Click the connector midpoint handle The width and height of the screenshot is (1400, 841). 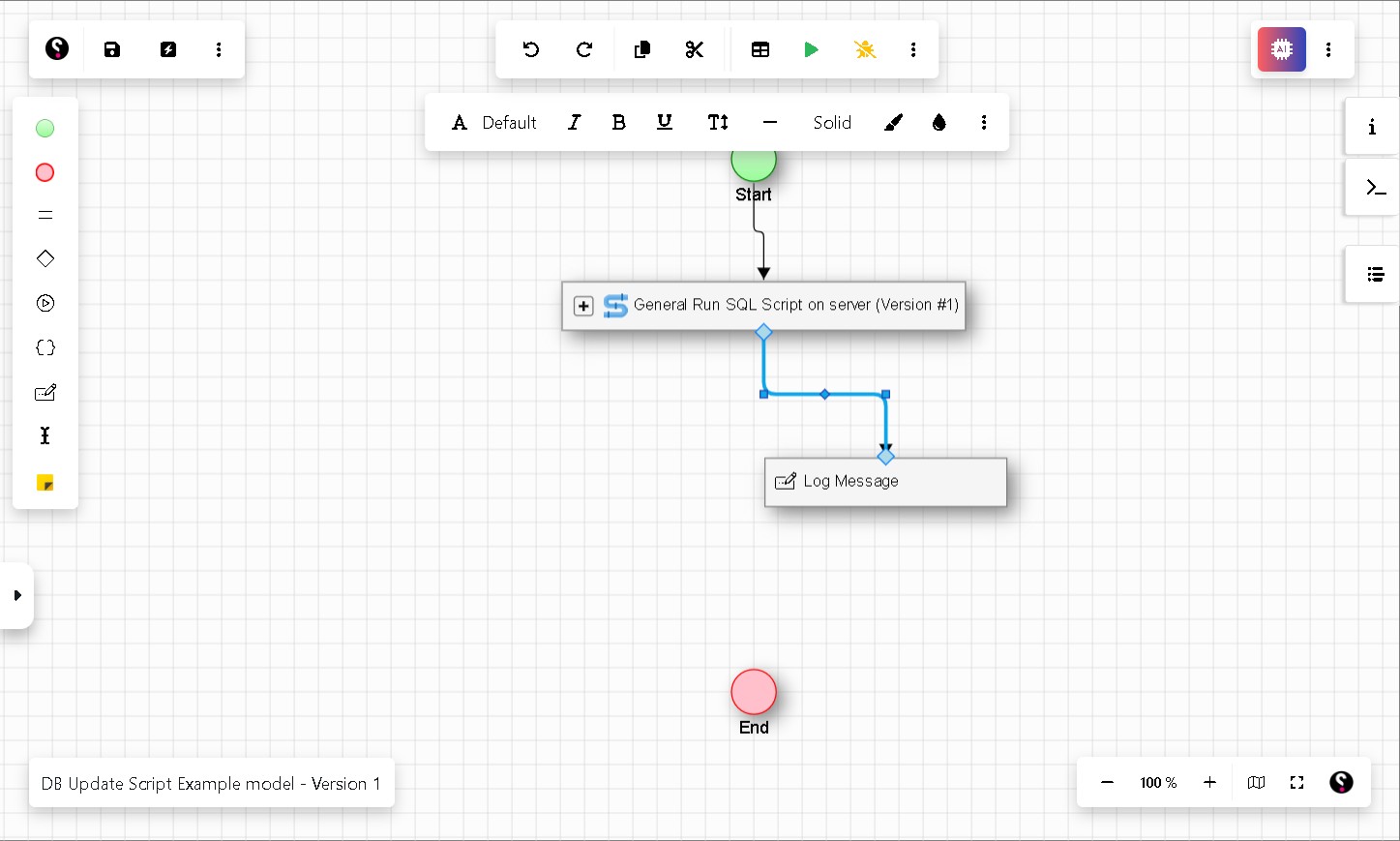pos(824,394)
